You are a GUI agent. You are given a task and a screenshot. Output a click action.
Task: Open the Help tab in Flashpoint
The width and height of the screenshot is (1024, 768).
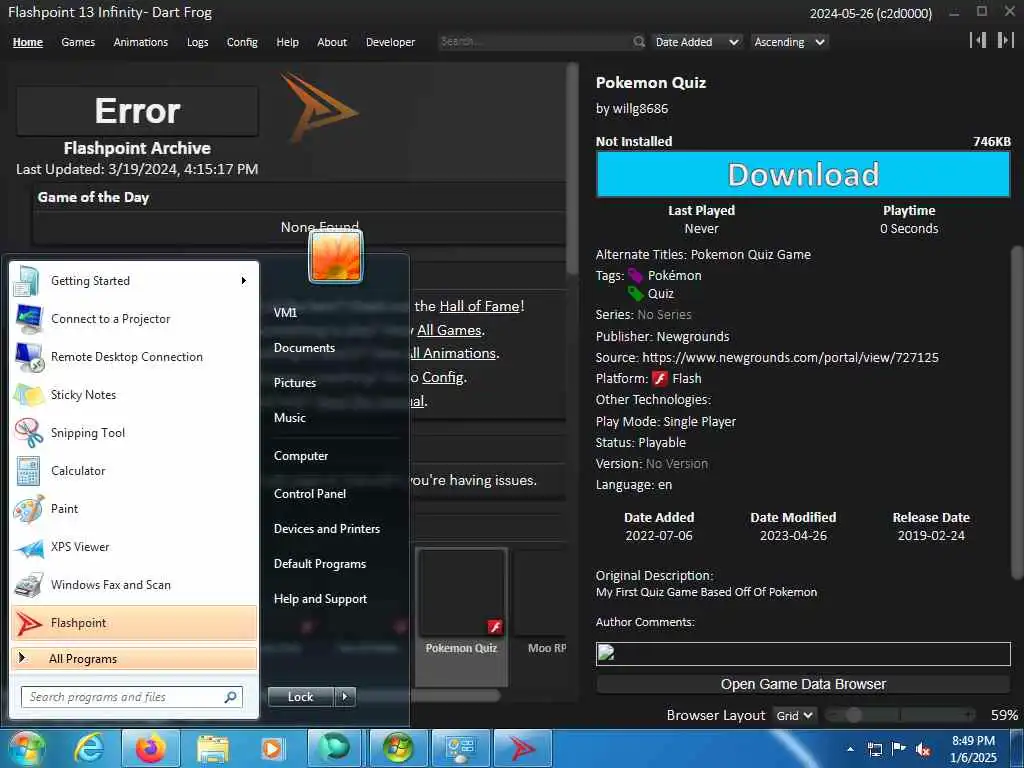pos(287,42)
